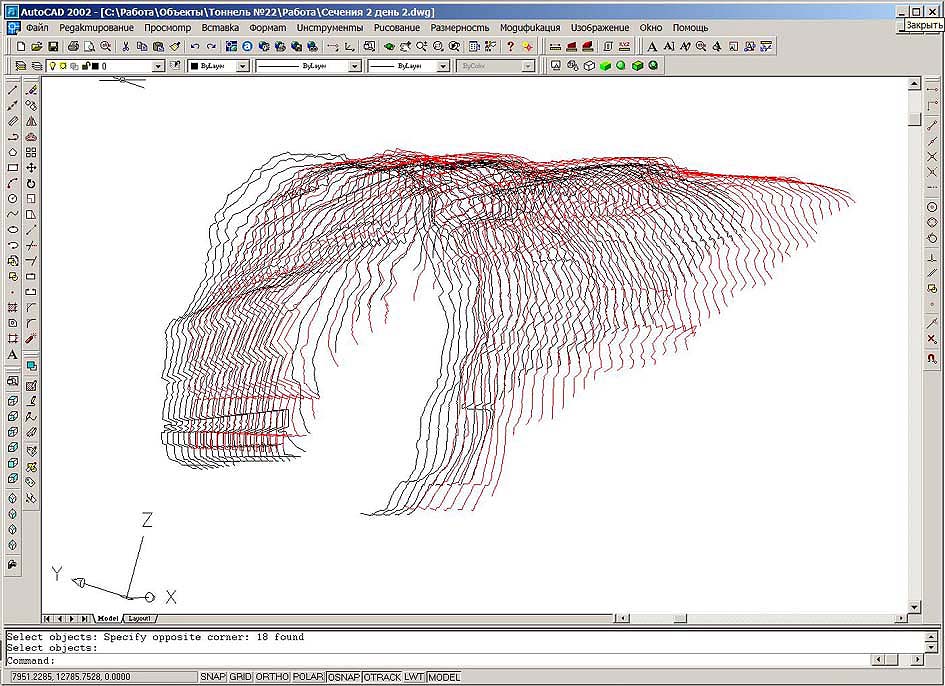Select the Line drawing tool
The image size is (945, 686).
(13, 90)
